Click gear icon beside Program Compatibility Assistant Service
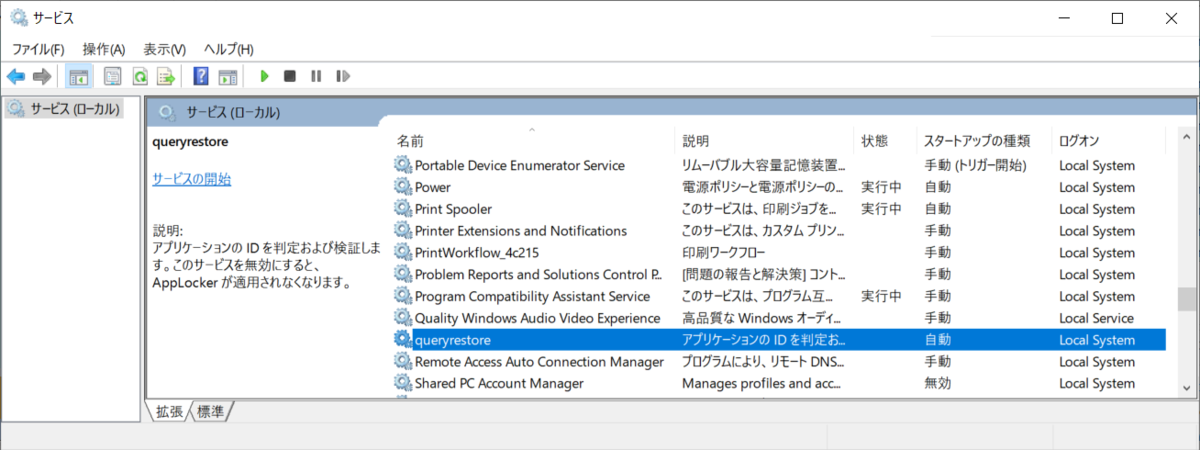The height and width of the screenshot is (450, 1200). [x=403, y=296]
